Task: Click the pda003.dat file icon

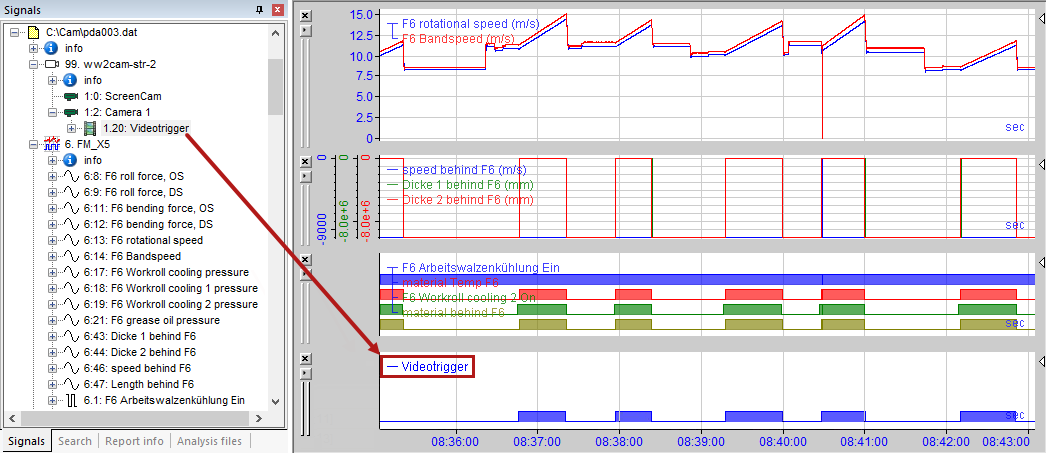Action: (x=33, y=32)
